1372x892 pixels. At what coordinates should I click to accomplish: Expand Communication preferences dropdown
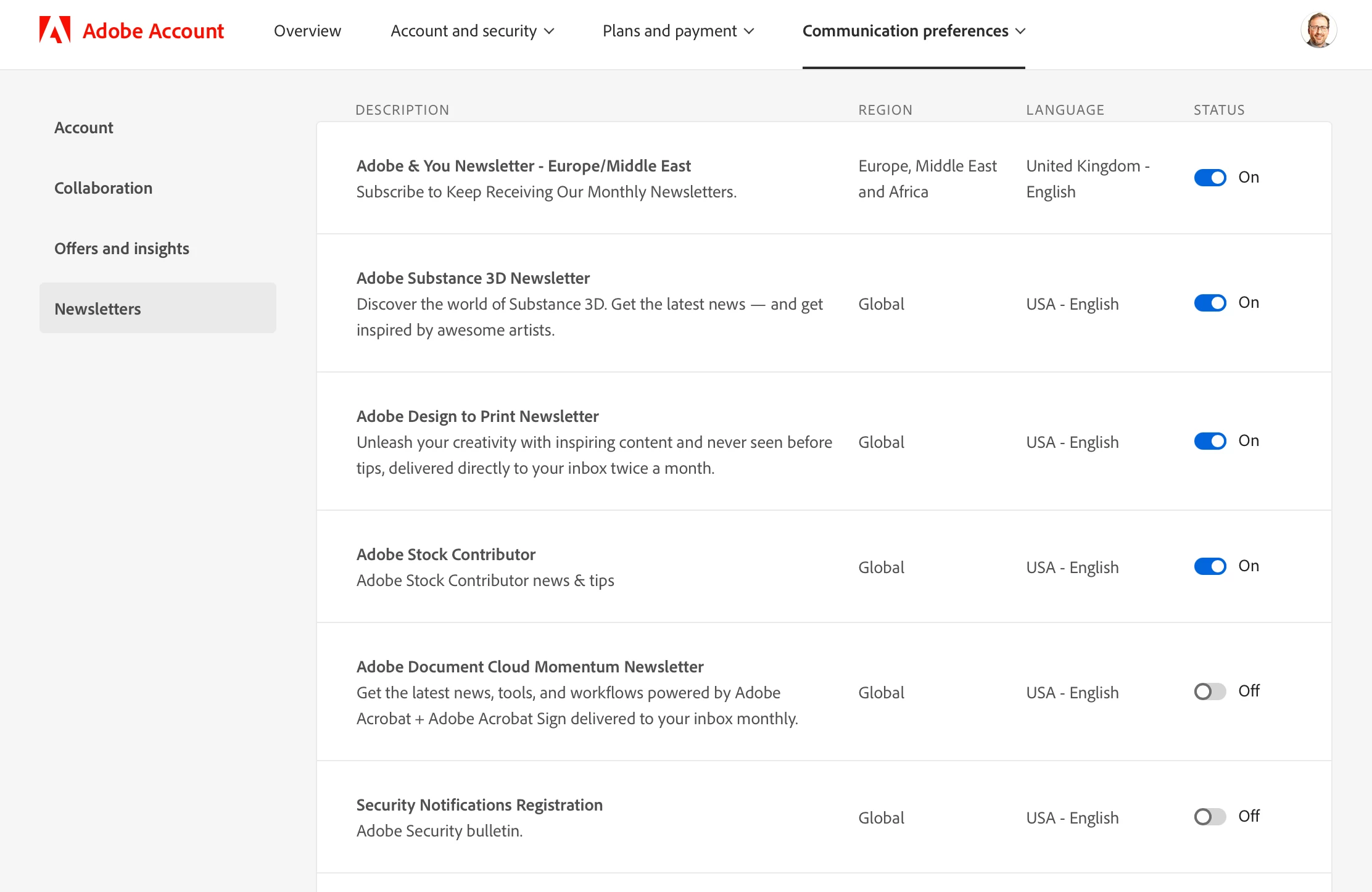pyautogui.click(x=914, y=31)
